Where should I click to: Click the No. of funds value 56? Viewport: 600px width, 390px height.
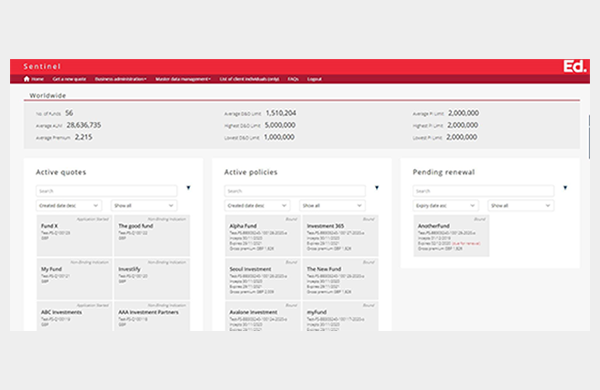pyautogui.click(x=69, y=113)
